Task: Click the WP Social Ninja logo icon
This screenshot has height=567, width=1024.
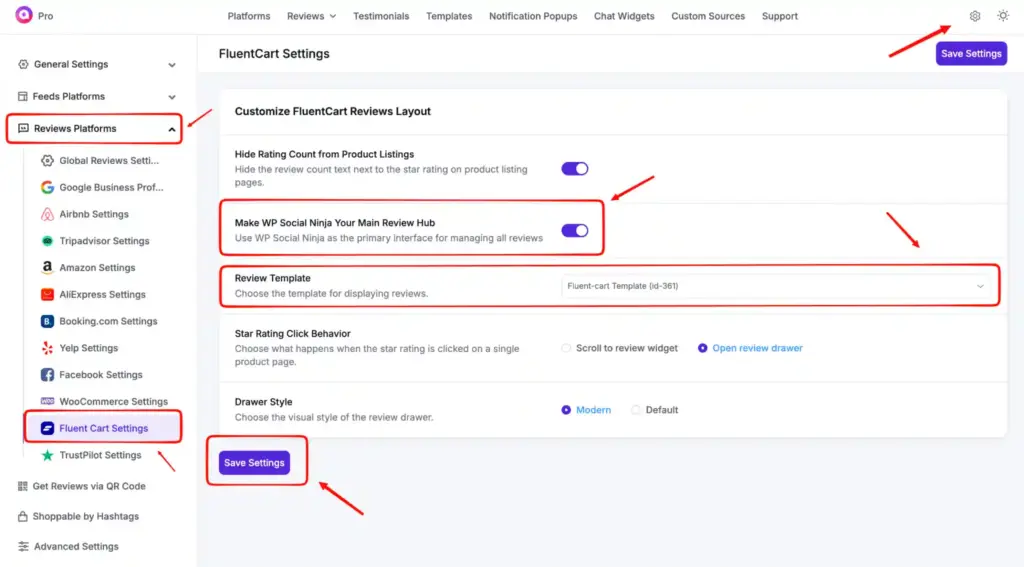Action: click(x=24, y=15)
